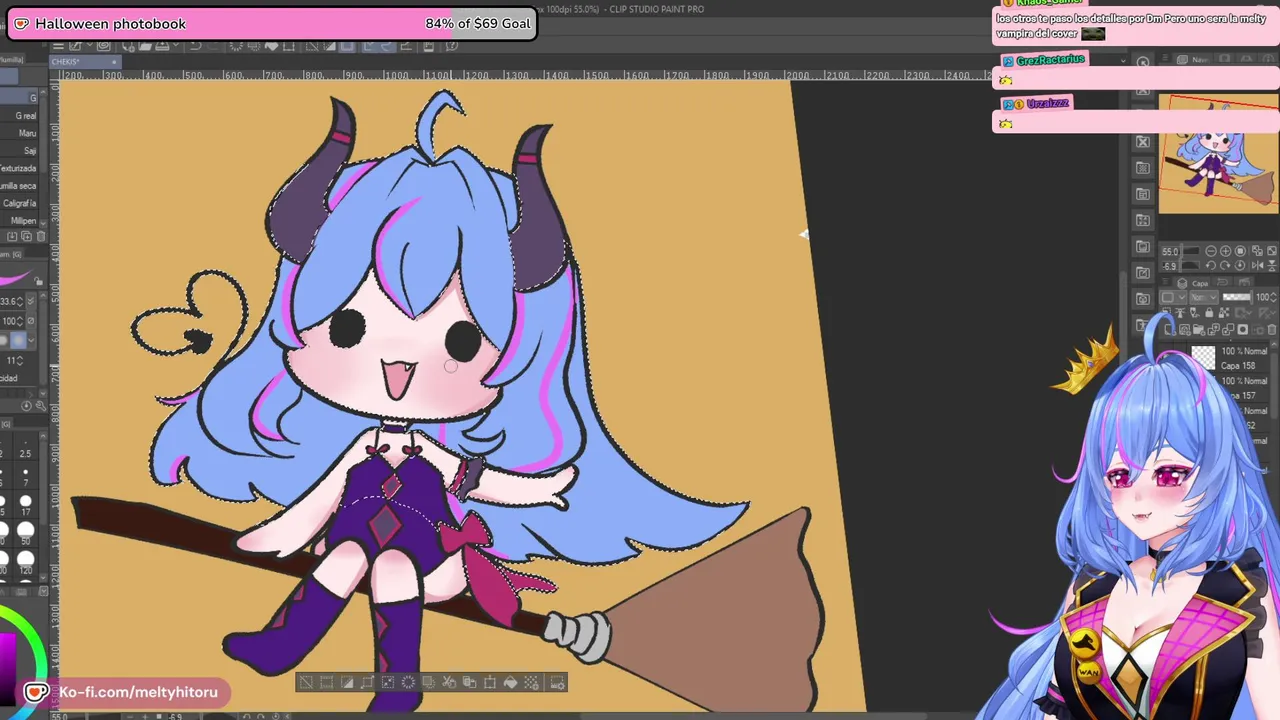Click the camera icon in right dock
This screenshot has width=1280, height=720.
tap(1143, 299)
